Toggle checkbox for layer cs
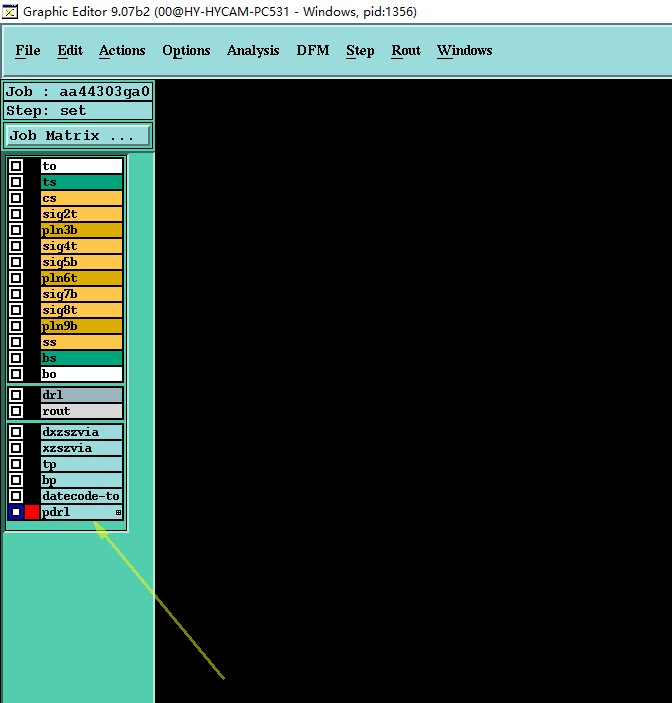 [x=16, y=198]
